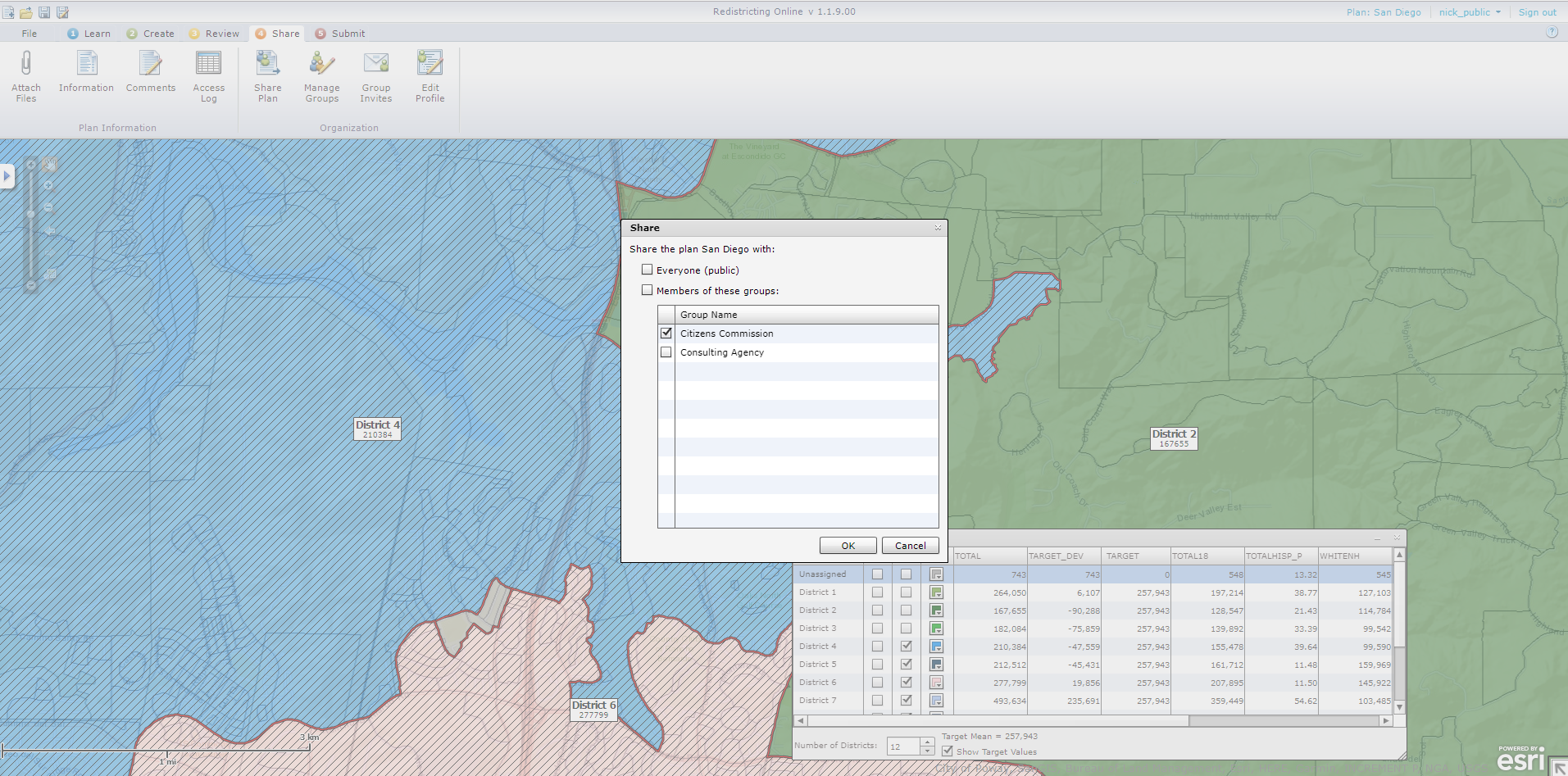Select the Pan hand tool on the map
The height and width of the screenshot is (776, 1568).
point(50,165)
